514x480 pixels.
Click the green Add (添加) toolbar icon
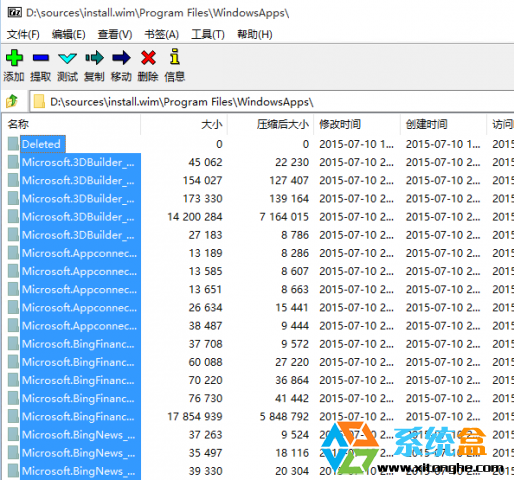click(x=14, y=58)
